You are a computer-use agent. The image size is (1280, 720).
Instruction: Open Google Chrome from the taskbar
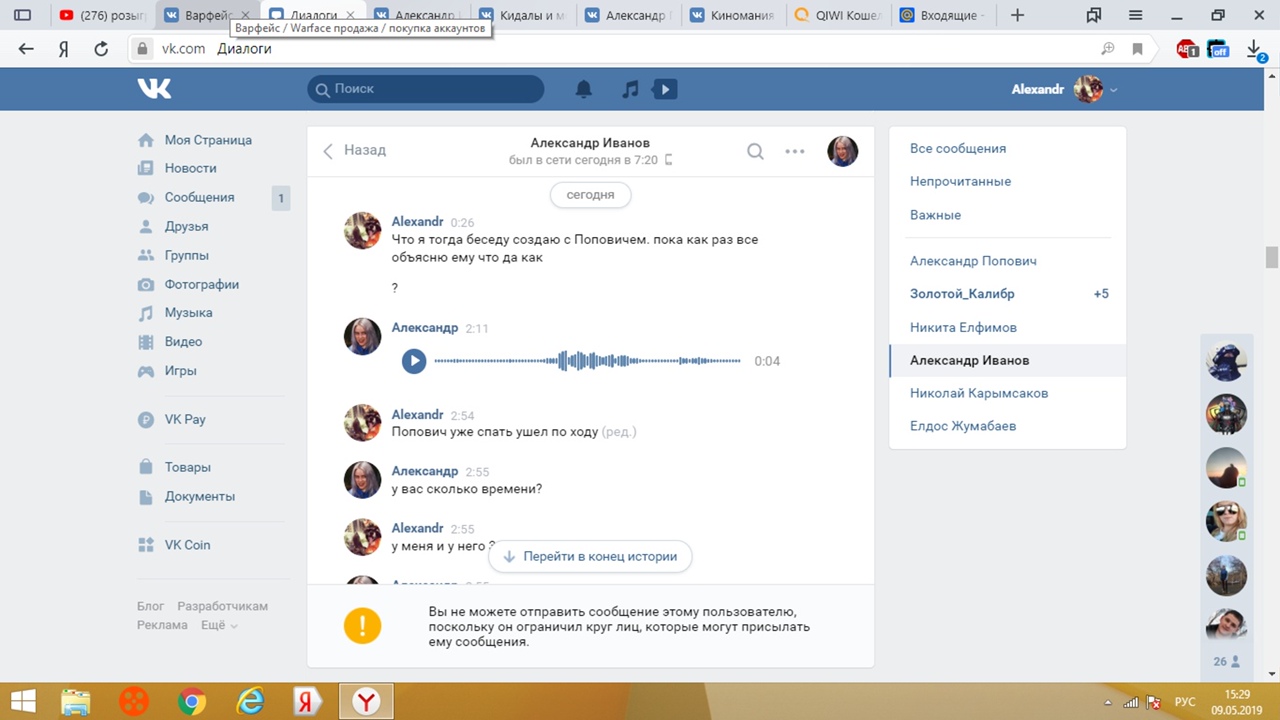[x=192, y=701]
